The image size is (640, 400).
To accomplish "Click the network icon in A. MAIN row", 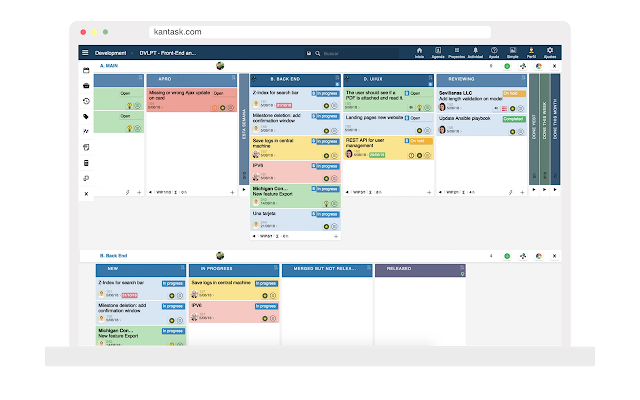I will [x=523, y=66].
